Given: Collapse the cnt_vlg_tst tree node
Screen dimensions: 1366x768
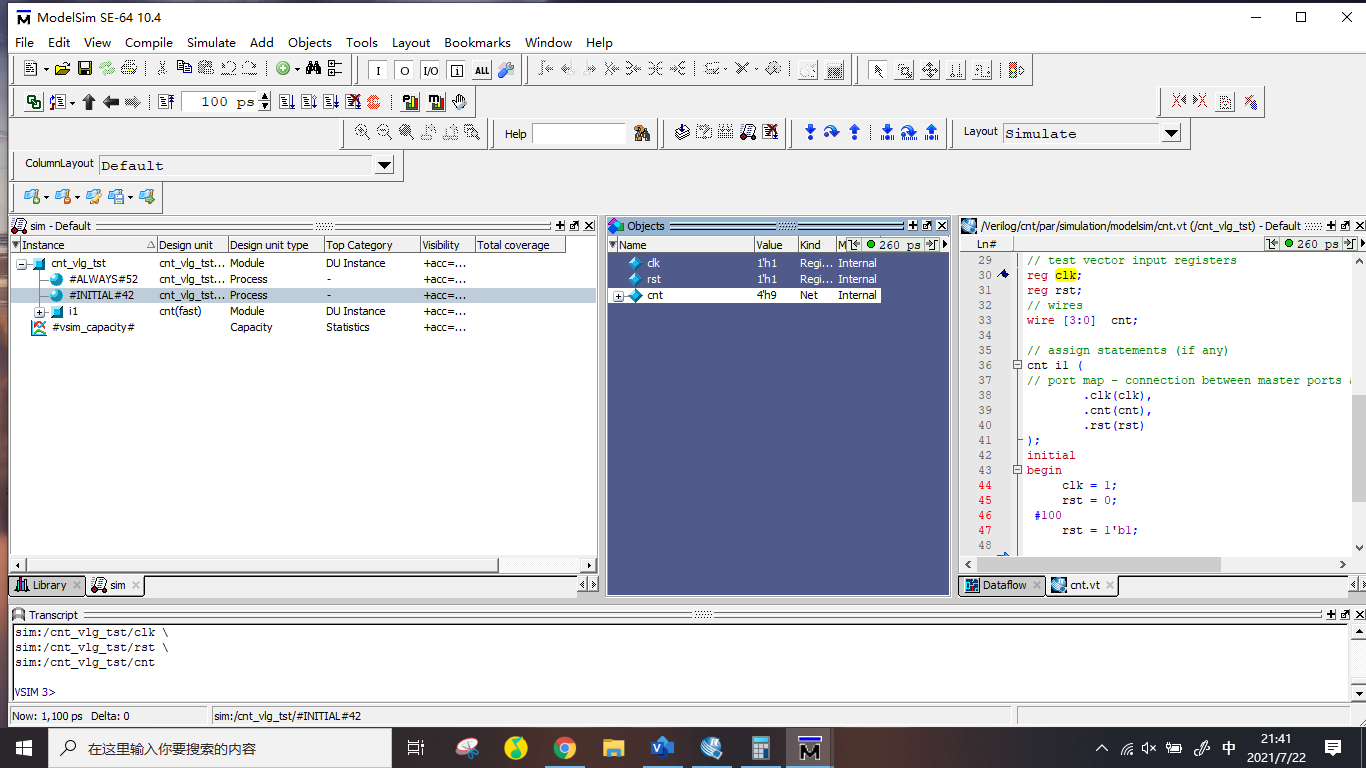Looking at the screenshot, I should [x=22, y=263].
